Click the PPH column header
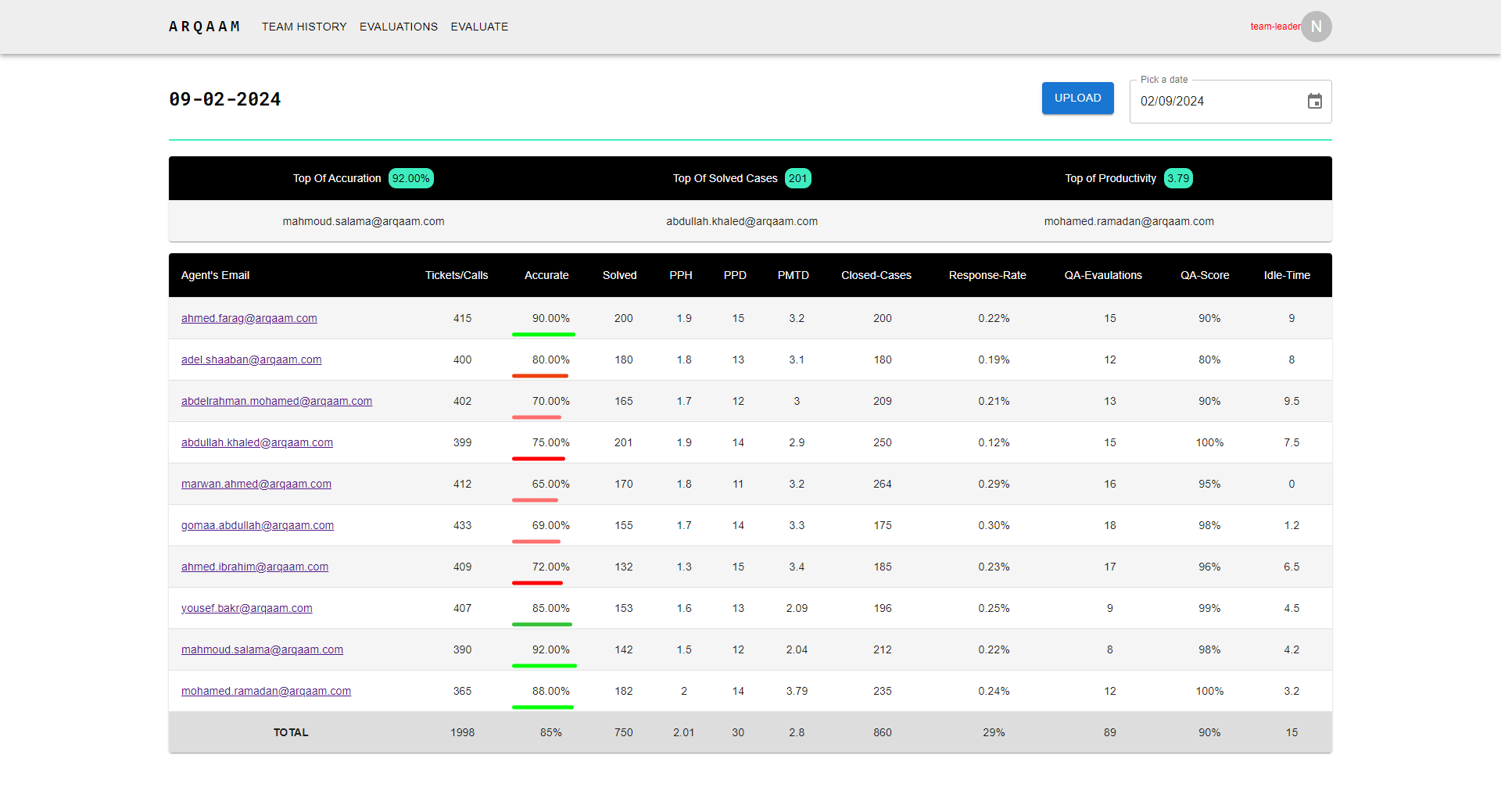 pyautogui.click(x=681, y=275)
